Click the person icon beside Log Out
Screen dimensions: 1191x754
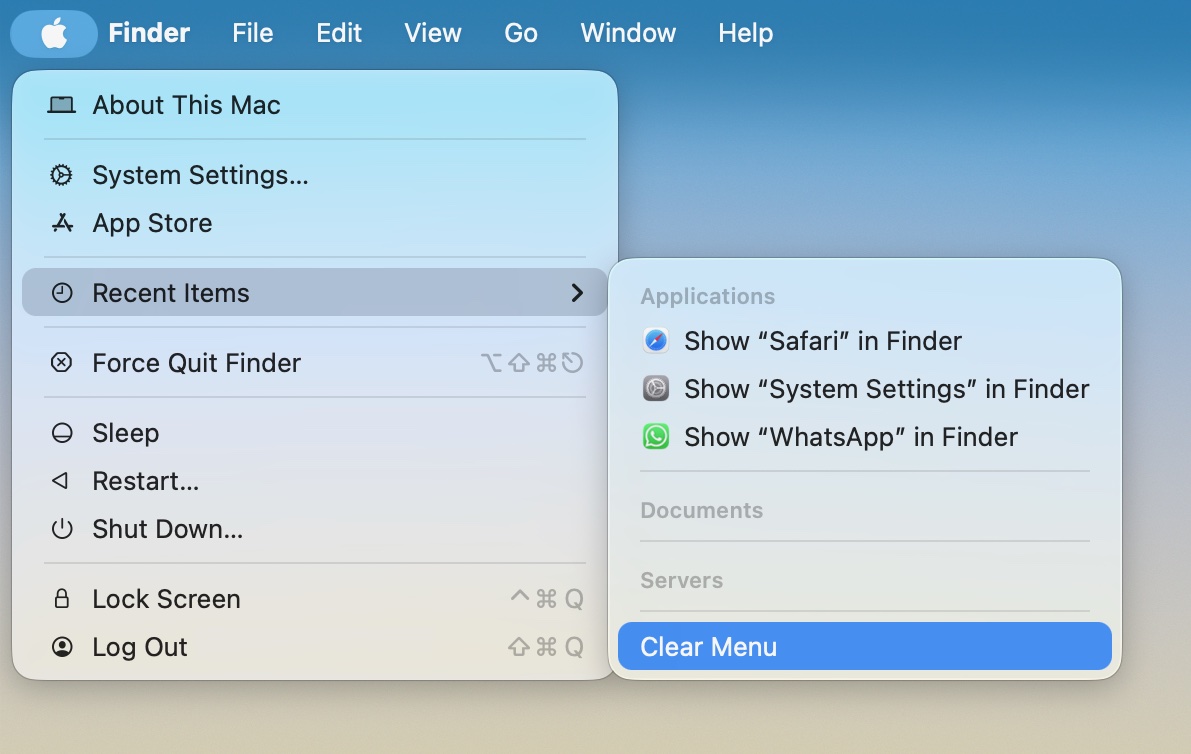point(62,647)
